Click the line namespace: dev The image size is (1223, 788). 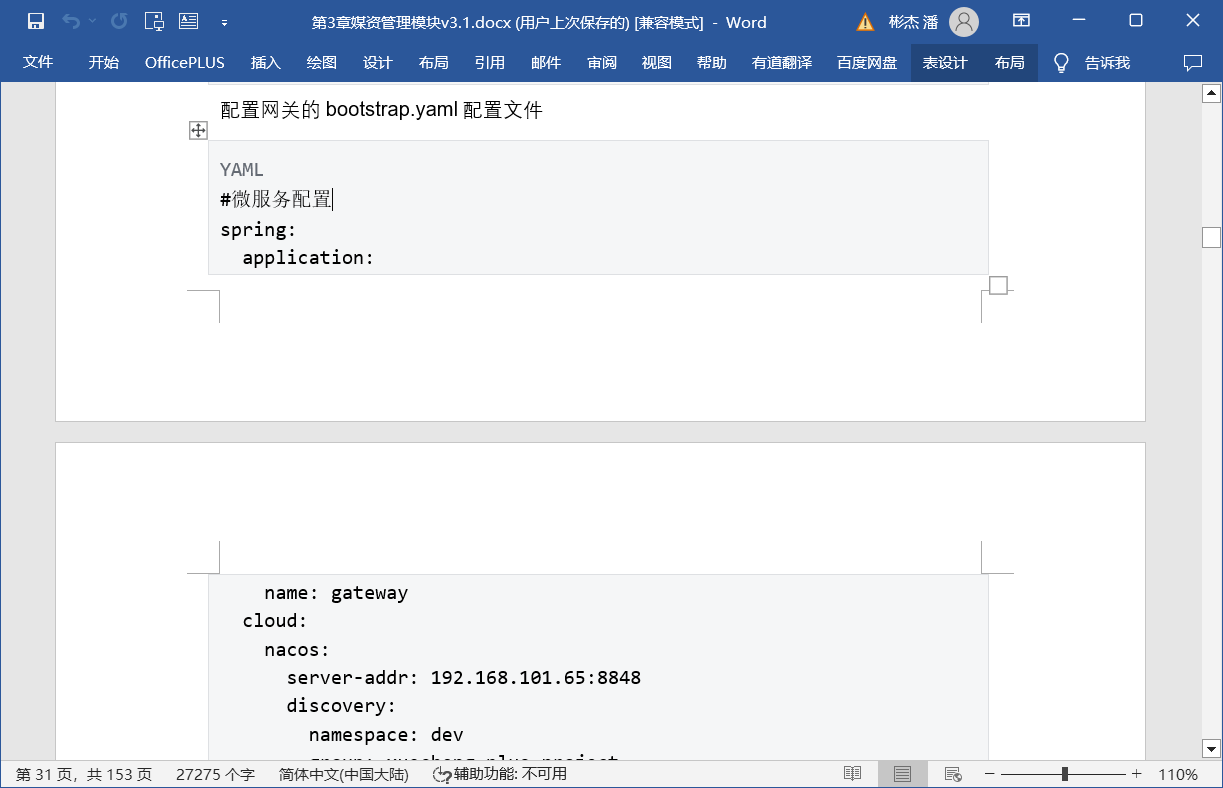(386, 735)
